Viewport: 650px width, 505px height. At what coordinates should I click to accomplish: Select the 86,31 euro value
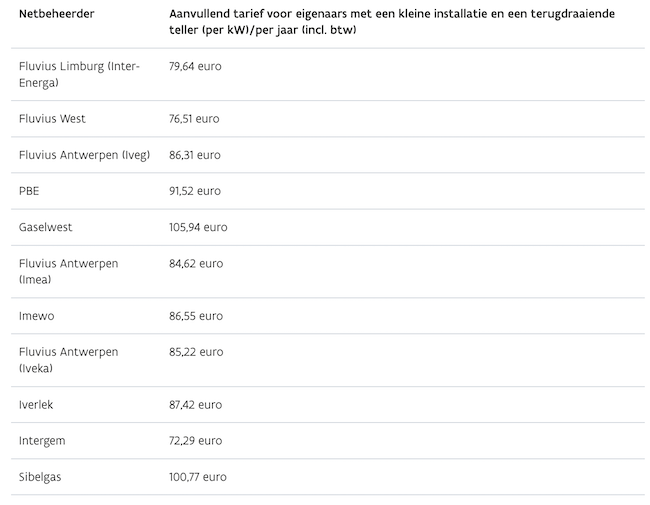tap(195, 155)
